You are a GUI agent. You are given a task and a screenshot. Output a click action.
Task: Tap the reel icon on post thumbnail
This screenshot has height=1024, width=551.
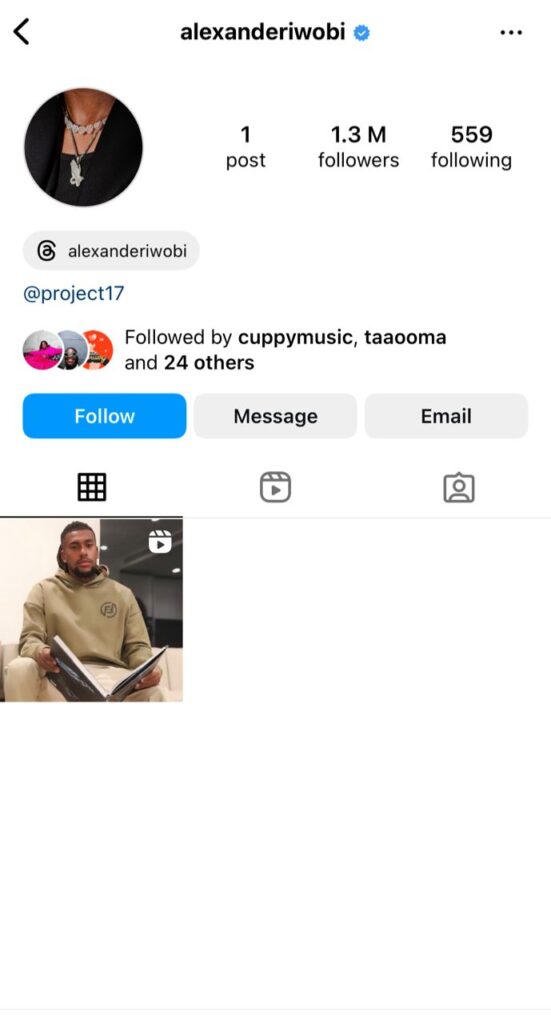(160, 541)
